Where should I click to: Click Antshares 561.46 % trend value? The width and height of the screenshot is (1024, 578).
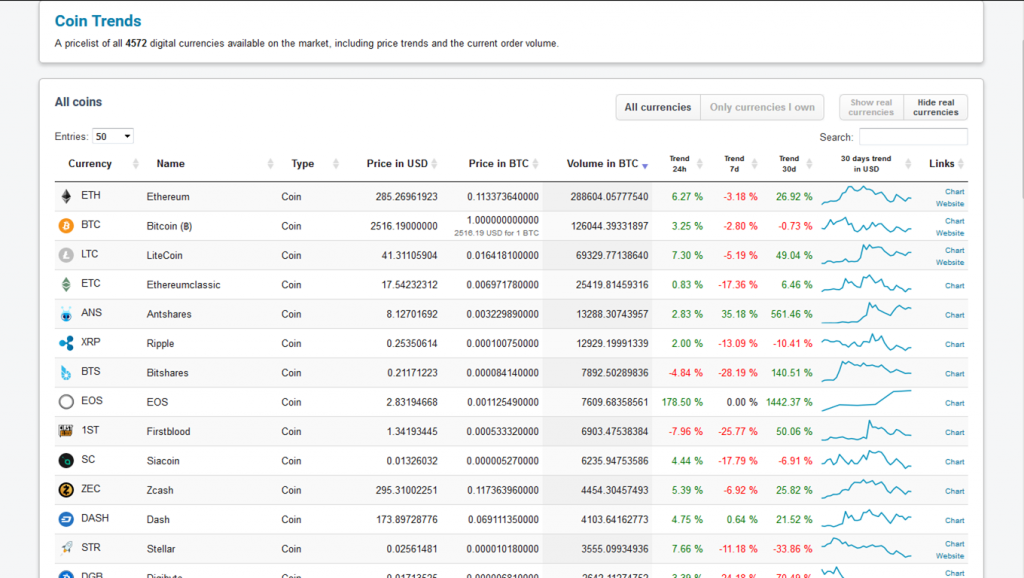792,314
